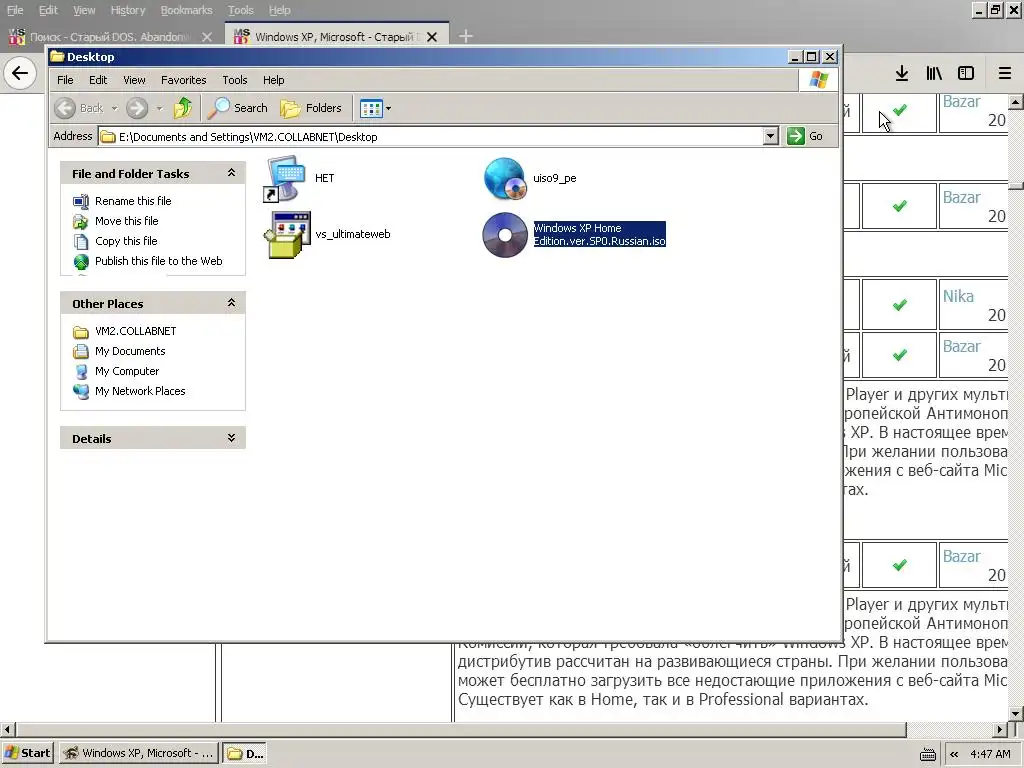Switch to the Windows XP, Microsoft browser tab
Image resolution: width=1024 pixels, height=768 pixels.
pos(334,37)
